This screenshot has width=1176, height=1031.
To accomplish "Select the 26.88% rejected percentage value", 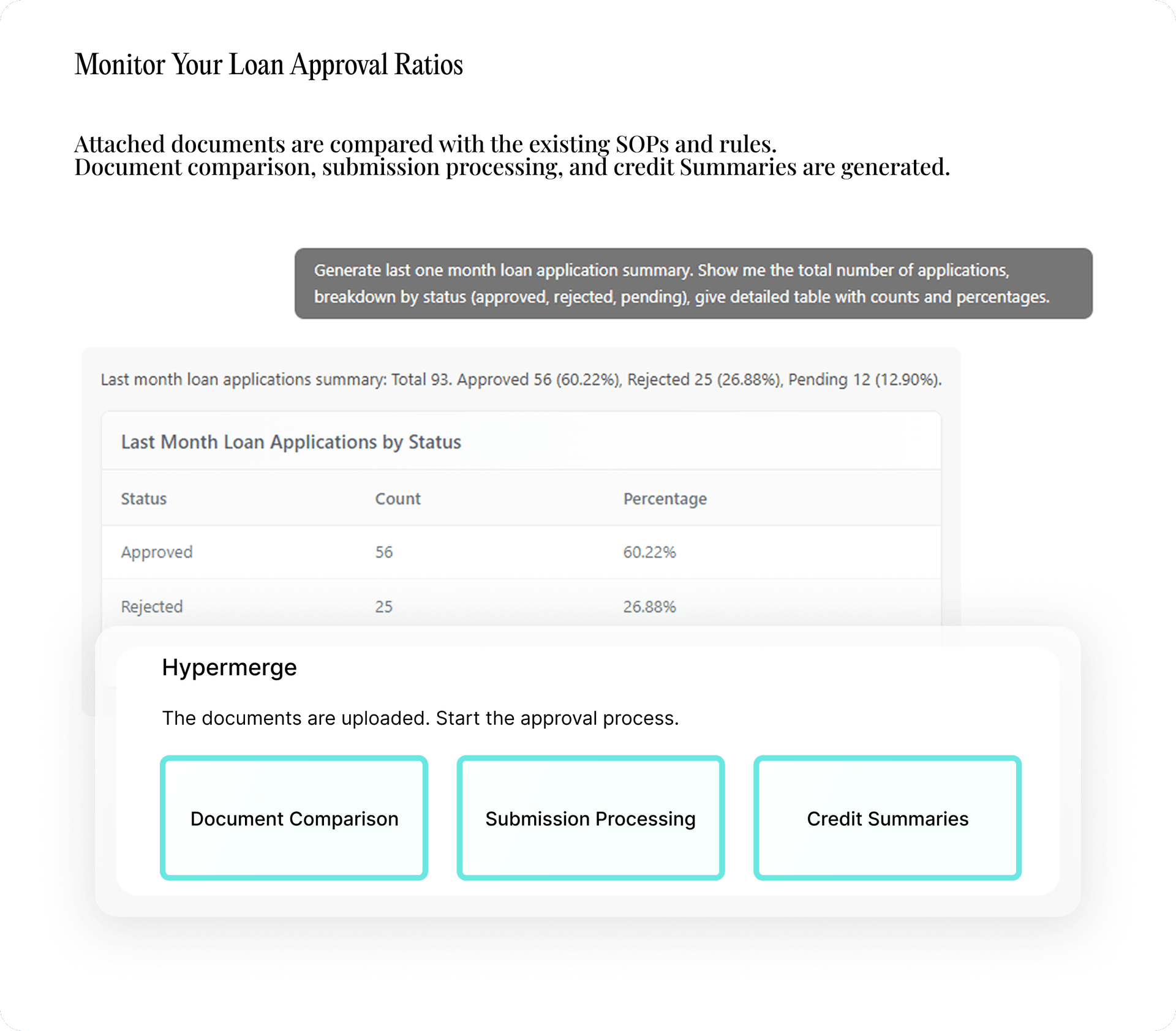I will [649, 607].
